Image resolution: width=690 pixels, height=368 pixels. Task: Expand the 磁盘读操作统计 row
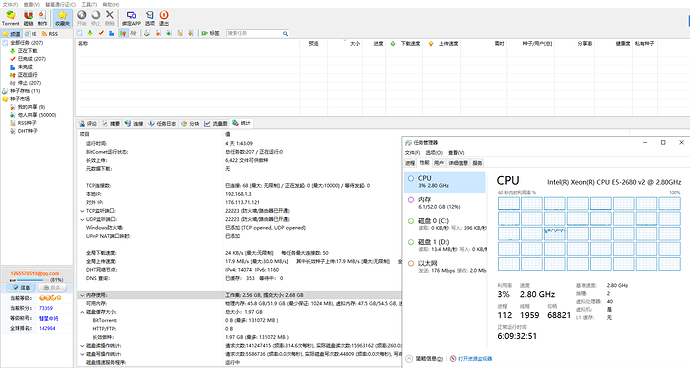point(82,346)
